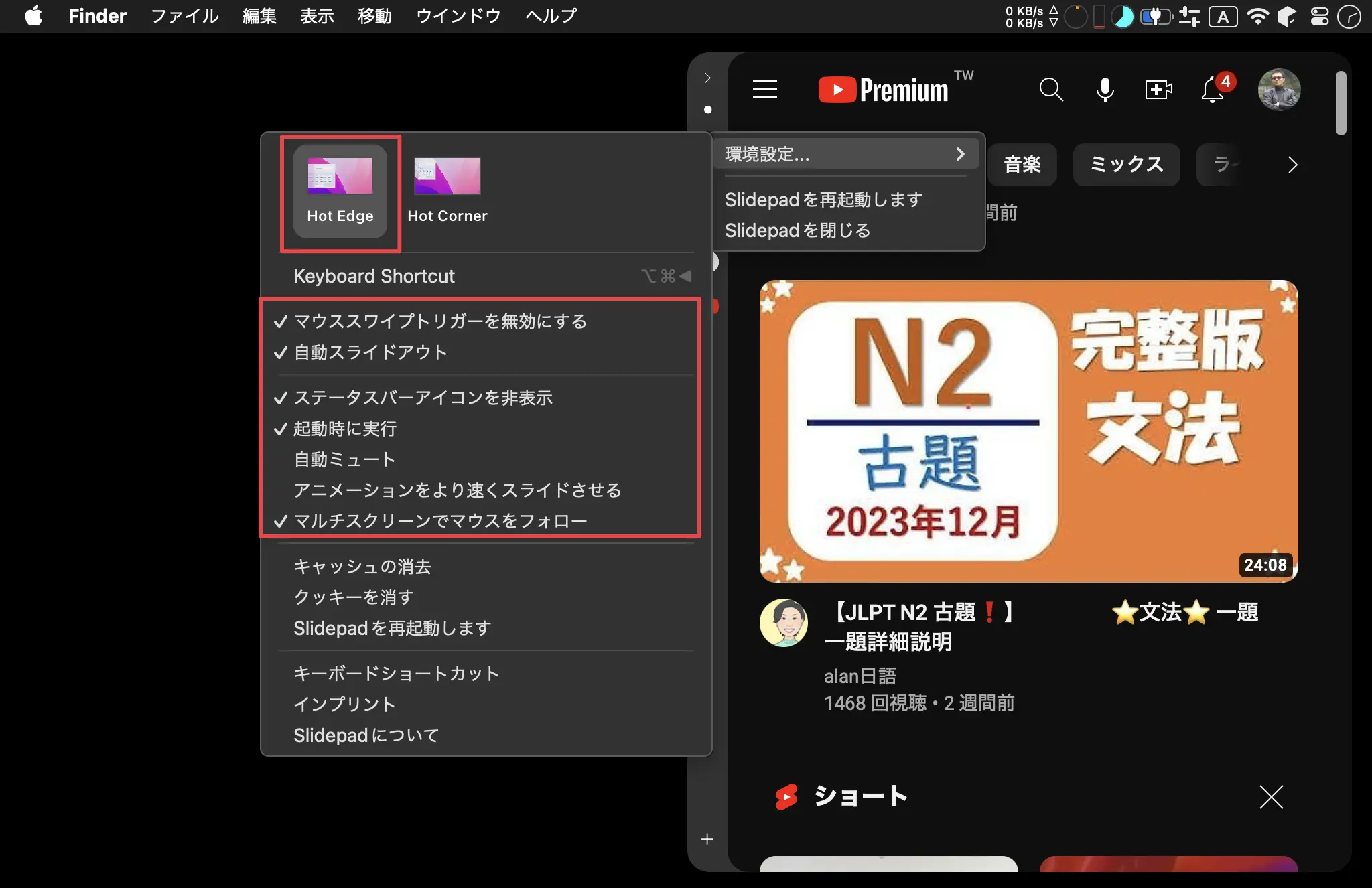1372x888 pixels.
Task: Click the create video icon
Action: (1158, 88)
